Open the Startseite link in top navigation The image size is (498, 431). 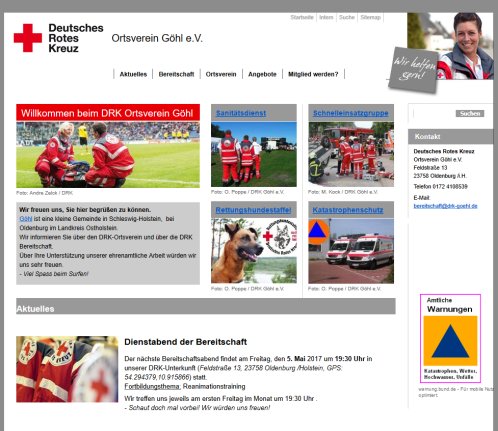click(302, 17)
